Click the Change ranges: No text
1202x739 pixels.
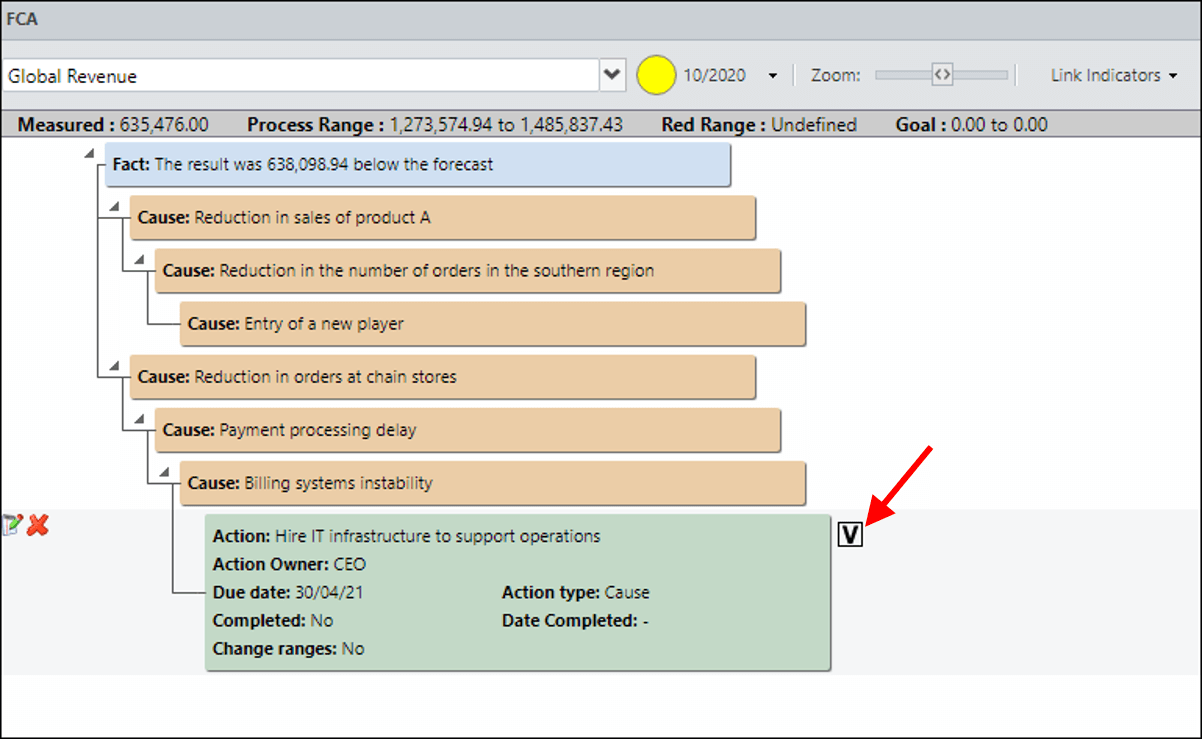289,648
